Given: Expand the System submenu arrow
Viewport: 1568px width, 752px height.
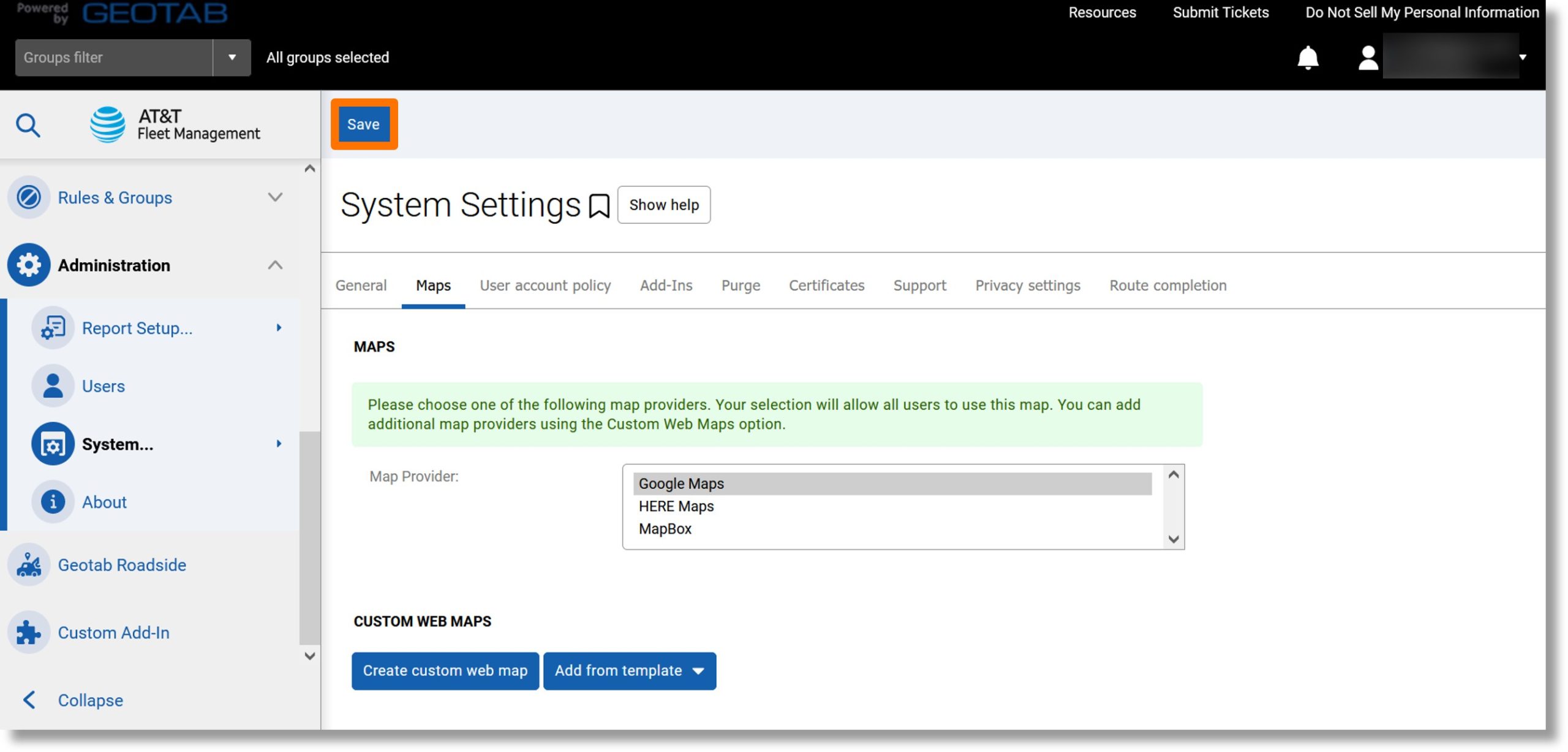Looking at the screenshot, I should (x=278, y=444).
